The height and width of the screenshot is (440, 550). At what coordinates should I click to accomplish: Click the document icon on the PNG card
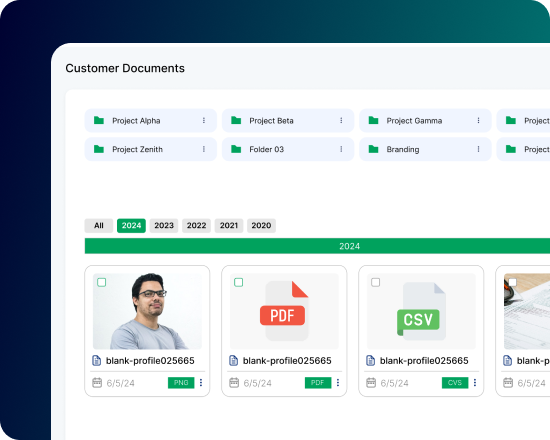point(96,360)
